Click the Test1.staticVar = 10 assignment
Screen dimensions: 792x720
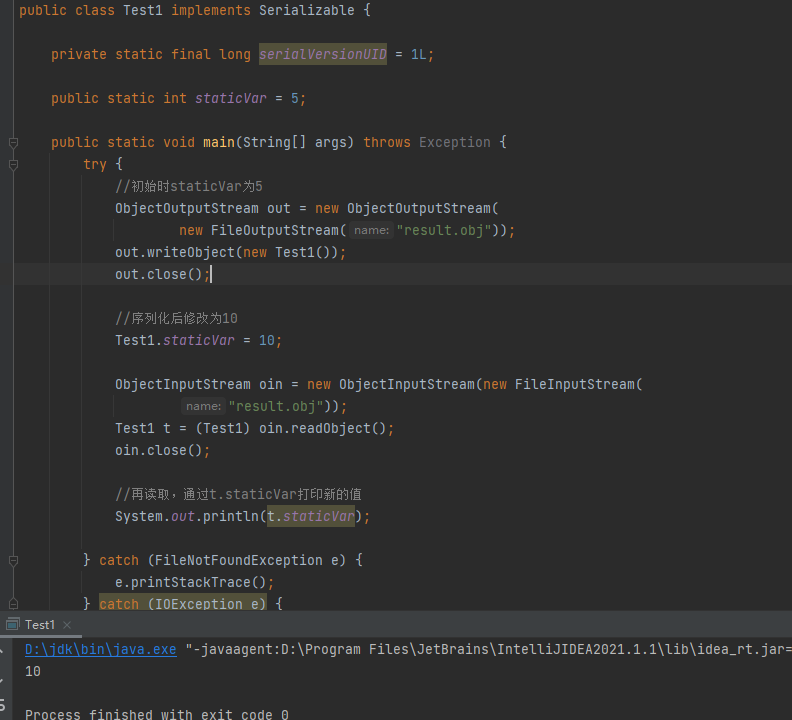point(199,340)
